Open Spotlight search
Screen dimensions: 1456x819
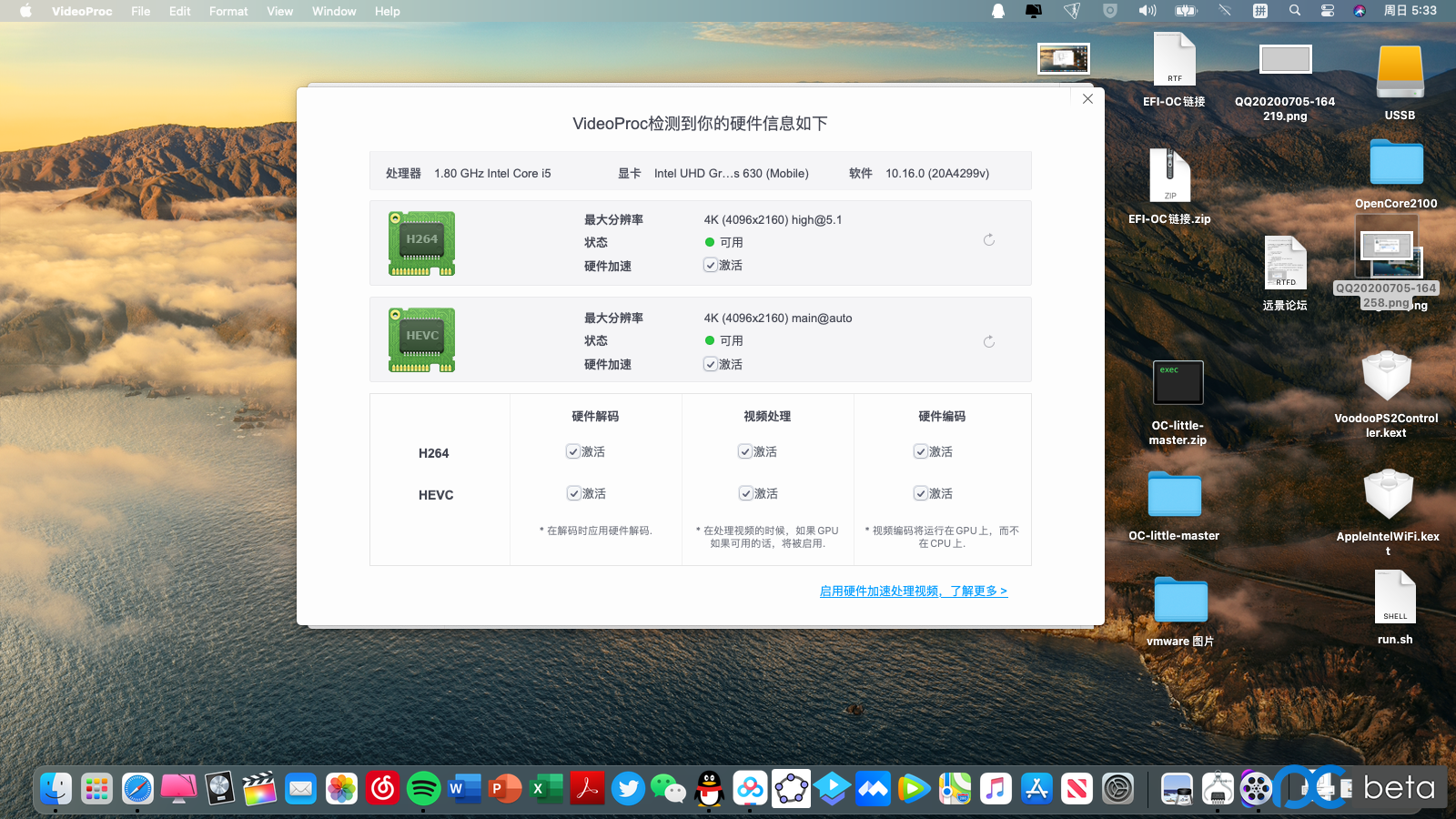tap(1294, 11)
